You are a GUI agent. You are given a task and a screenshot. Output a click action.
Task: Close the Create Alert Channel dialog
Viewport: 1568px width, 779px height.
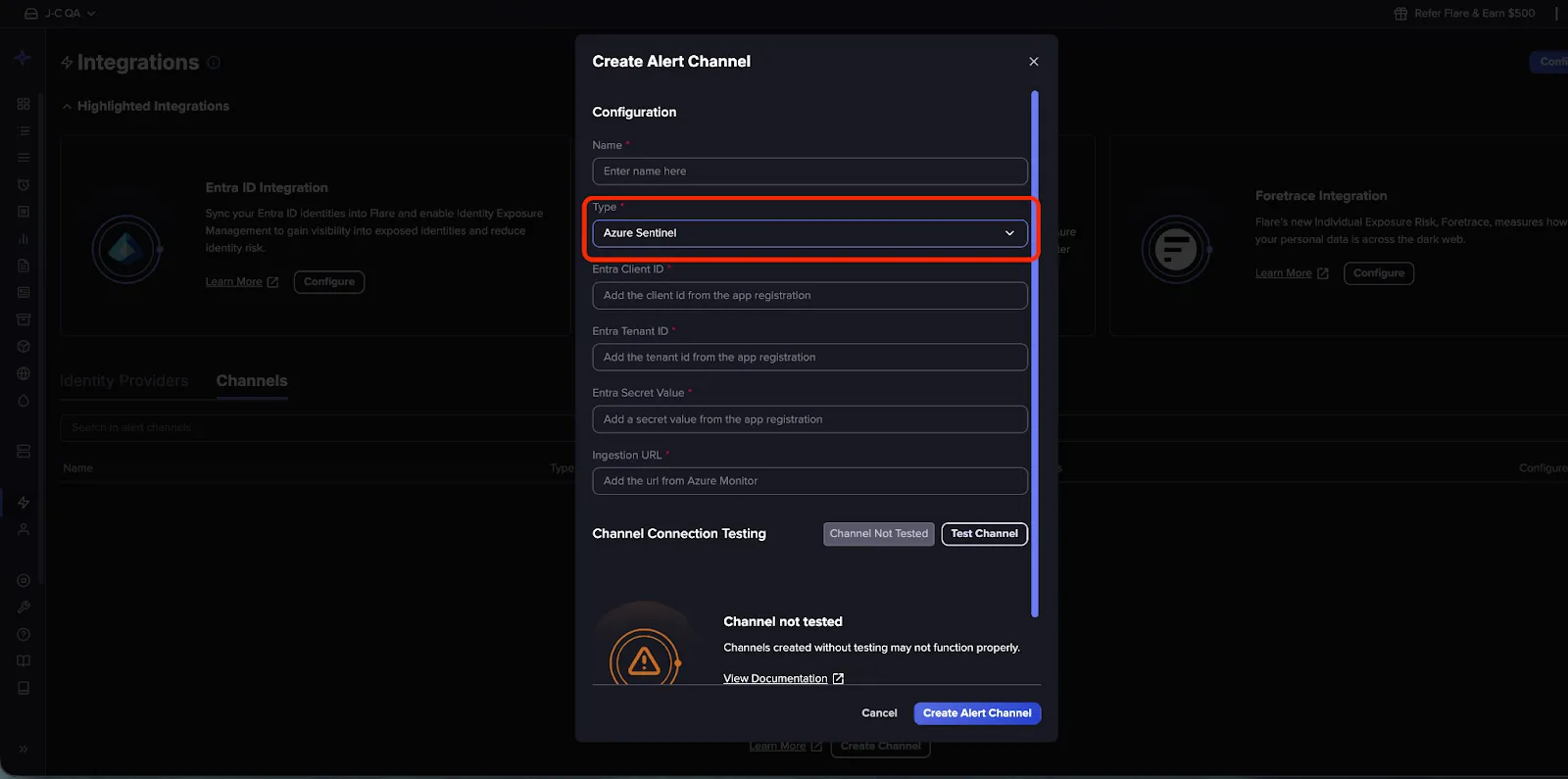pyautogui.click(x=1034, y=62)
